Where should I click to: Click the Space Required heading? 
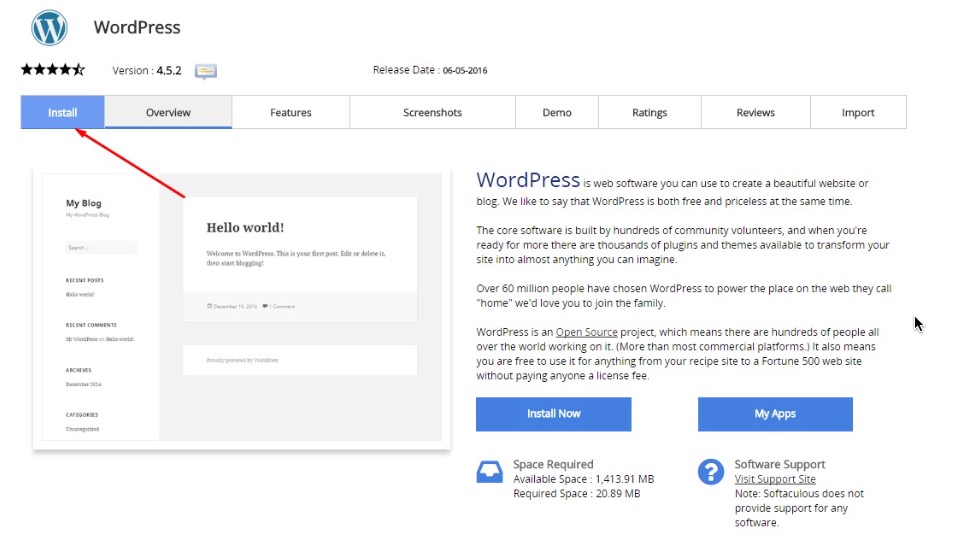tap(553, 464)
